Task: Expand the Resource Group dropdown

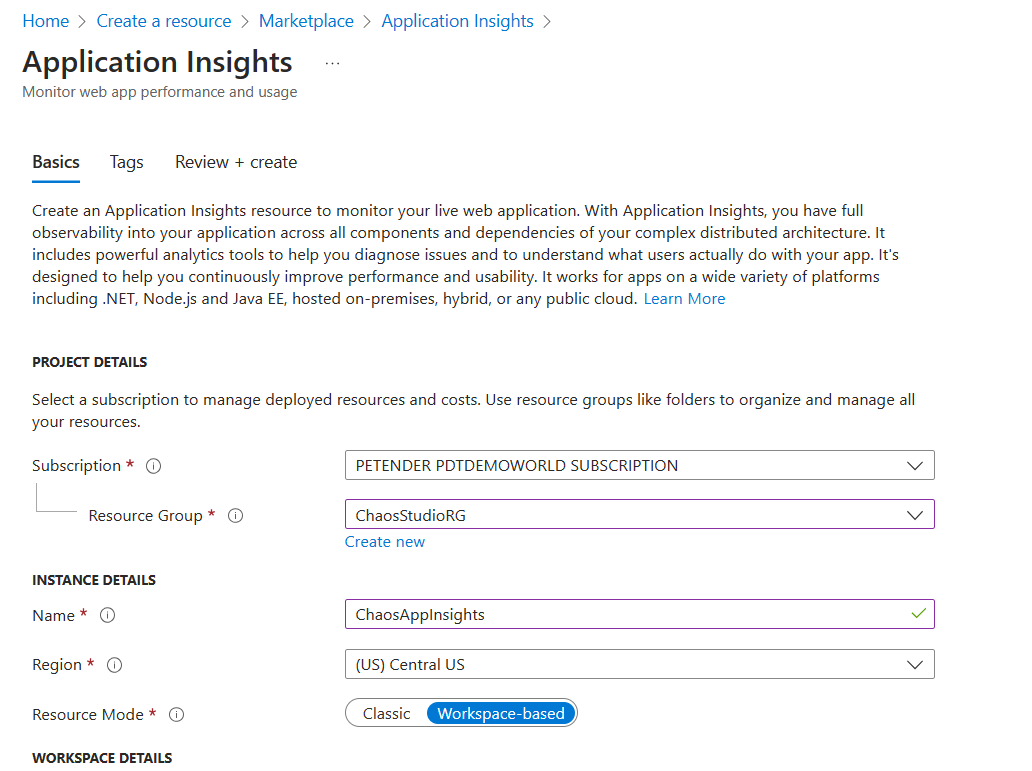Action: (914, 514)
